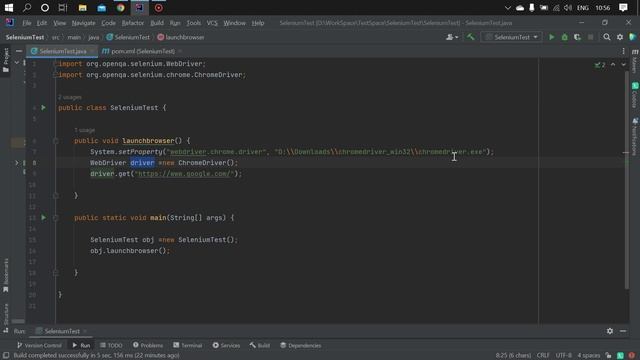Click the red error indicator in status bar
The width and height of the screenshot is (640, 360).
(631, 356)
